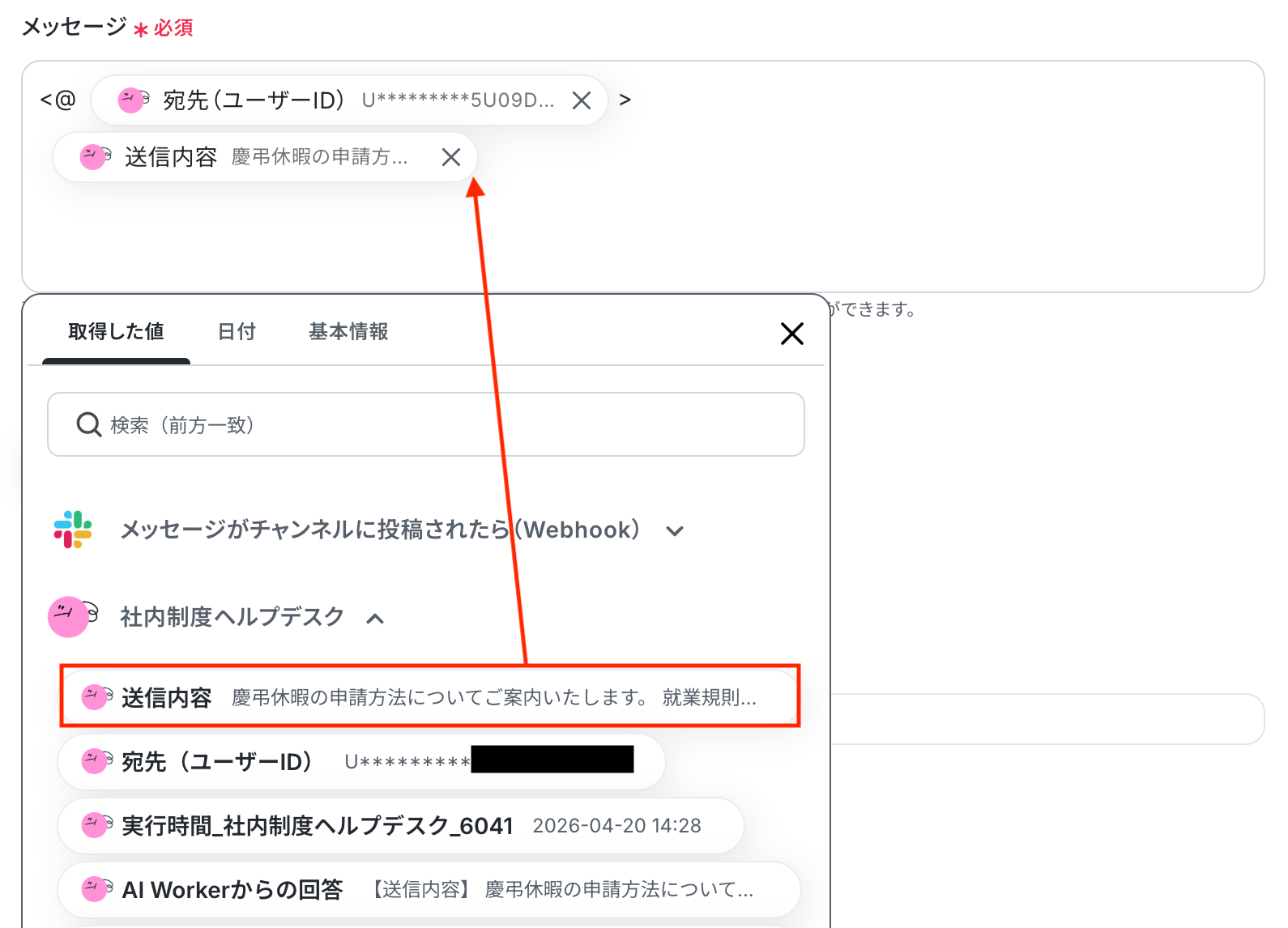1288x928 pixels.
Task: Click the search magnifier icon
Action: [88, 424]
